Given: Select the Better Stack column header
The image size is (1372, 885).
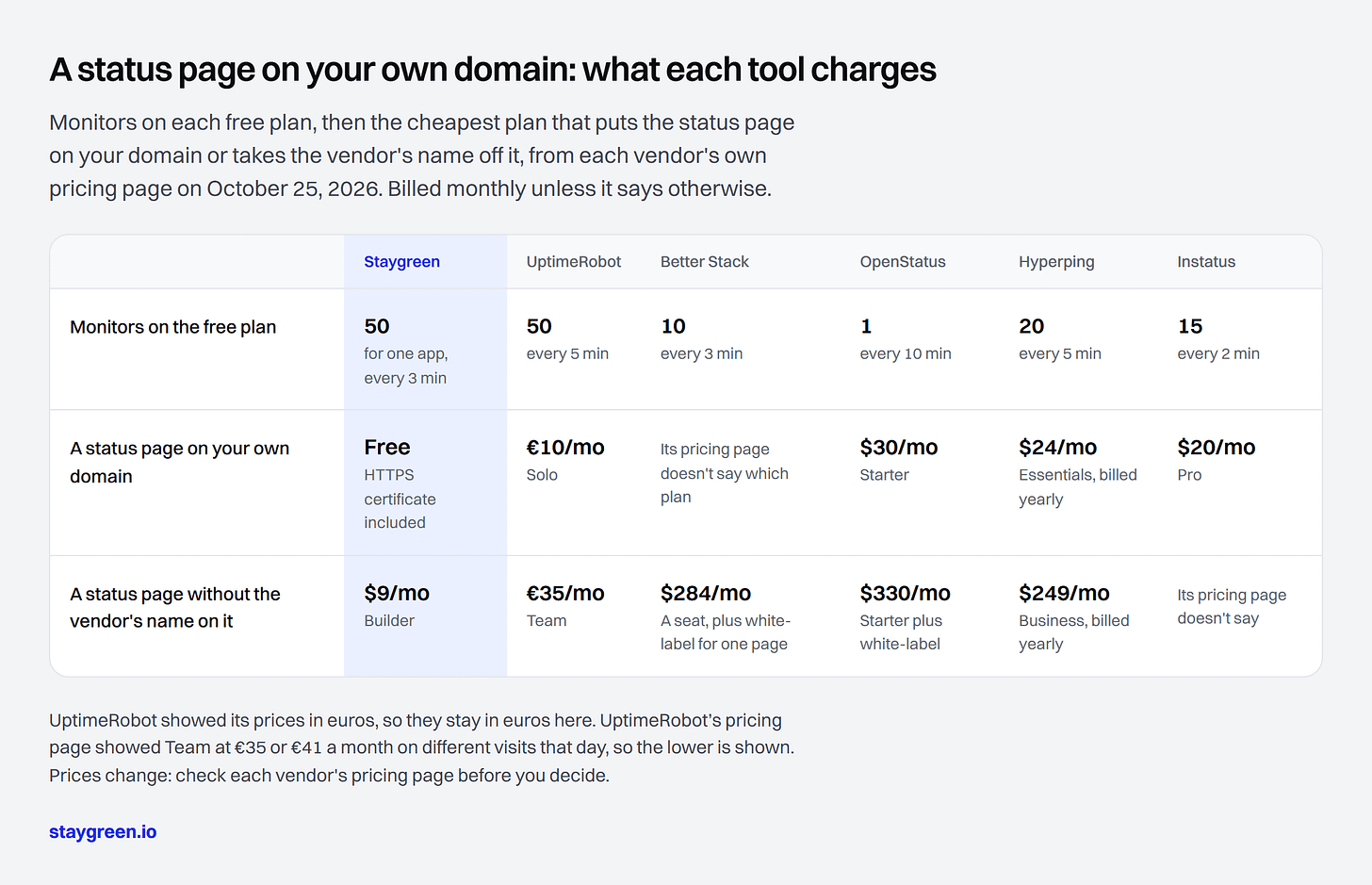Looking at the screenshot, I should (x=704, y=262).
